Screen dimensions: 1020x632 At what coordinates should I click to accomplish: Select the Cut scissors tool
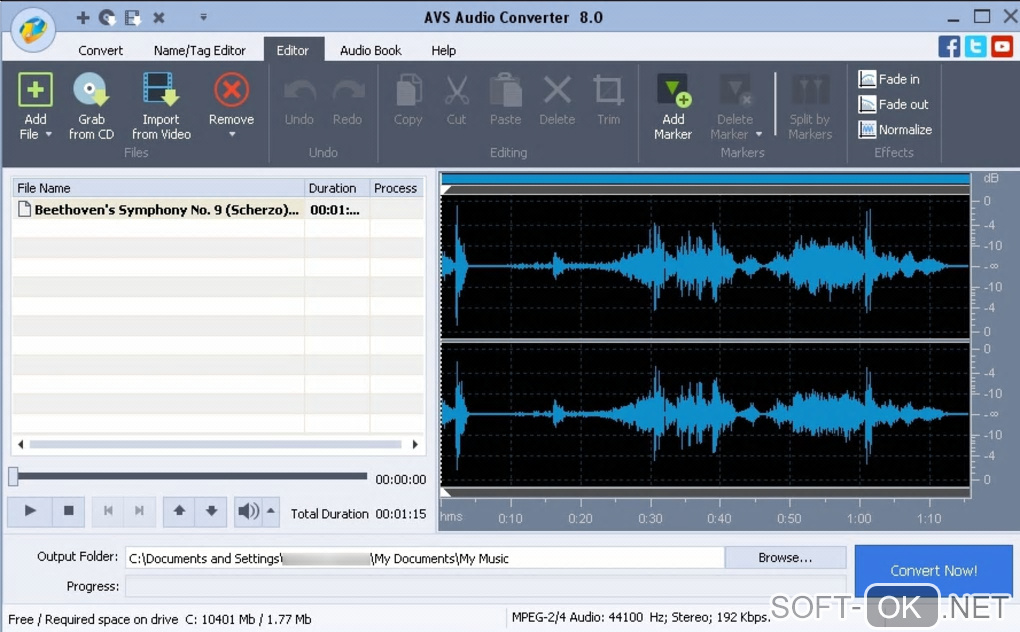pyautogui.click(x=456, y=100)
